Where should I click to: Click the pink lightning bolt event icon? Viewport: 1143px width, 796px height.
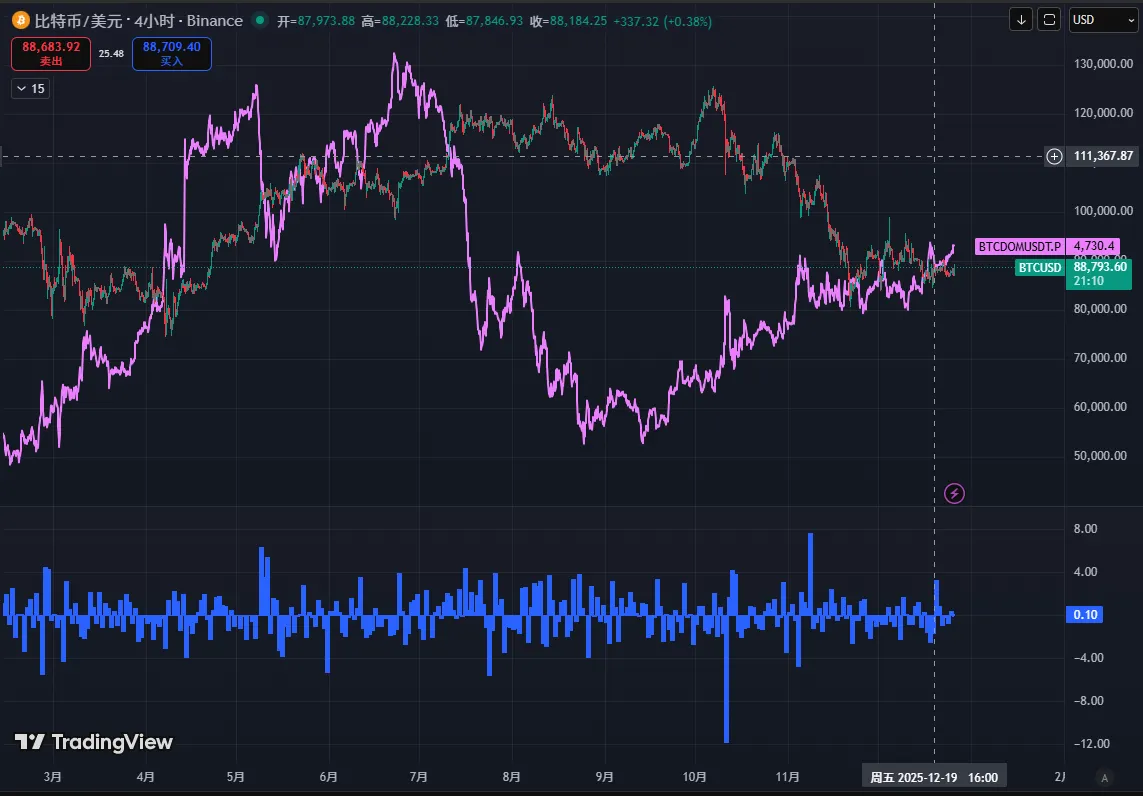tap(955, 492)
